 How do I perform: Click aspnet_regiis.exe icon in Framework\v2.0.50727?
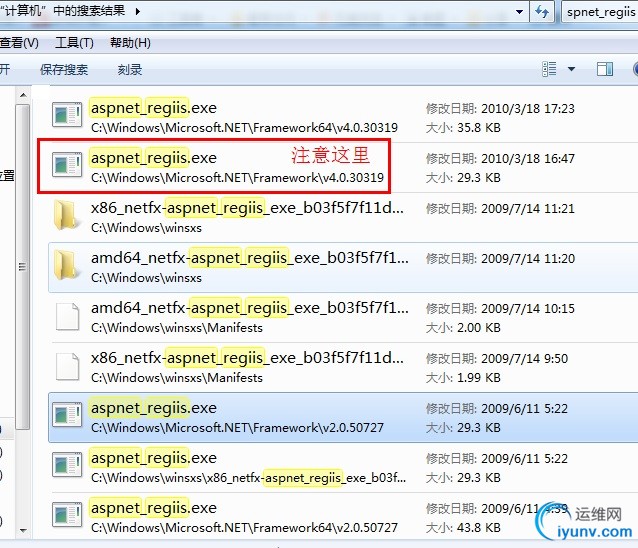coord(67,415)
